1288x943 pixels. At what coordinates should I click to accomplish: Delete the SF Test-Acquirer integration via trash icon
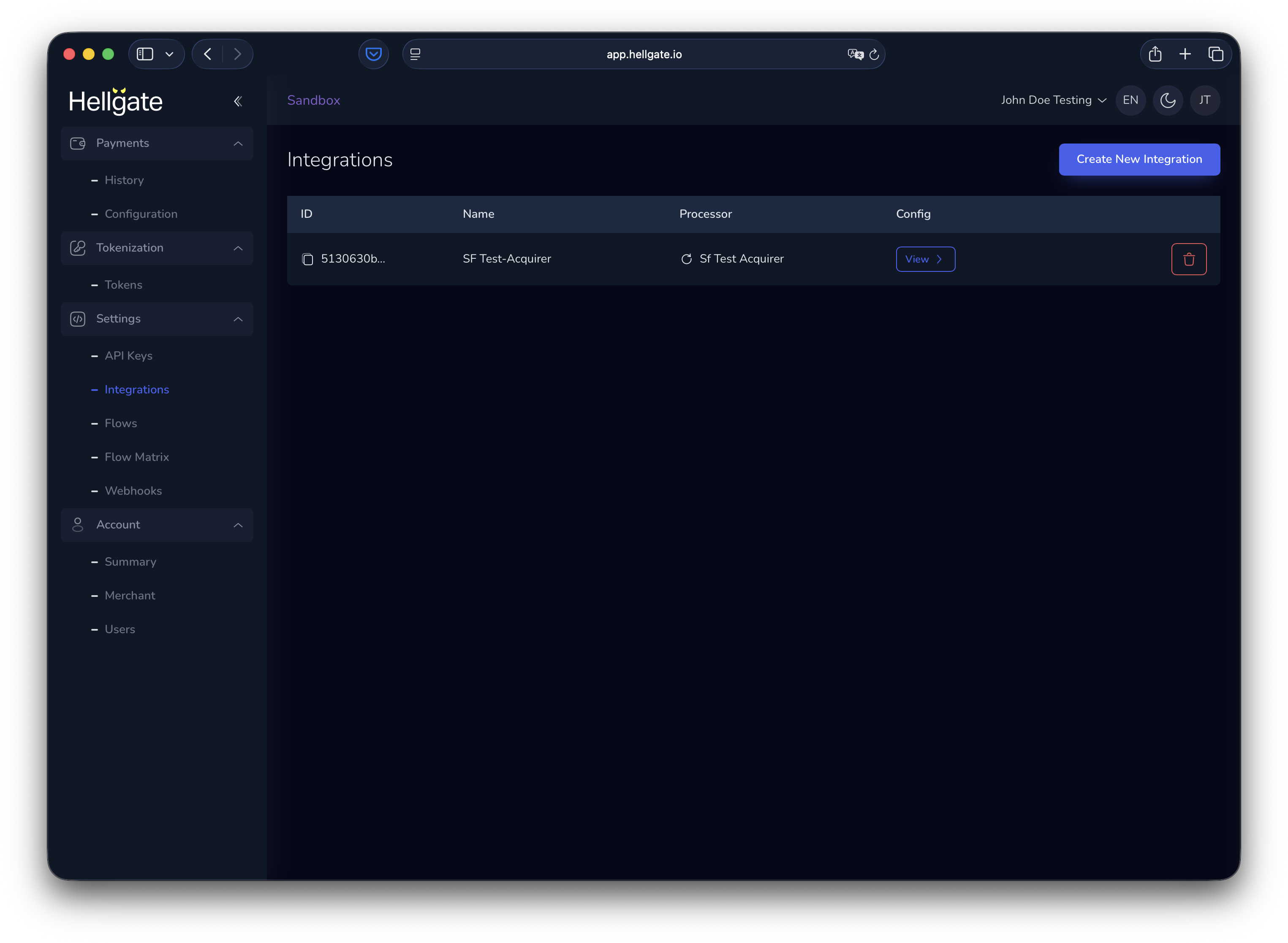point(1189,259)
